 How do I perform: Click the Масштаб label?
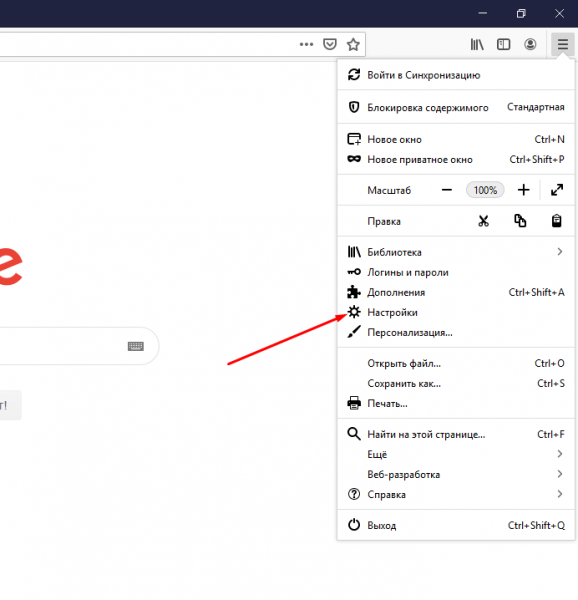pyautogui.click(x=389, y=190)
